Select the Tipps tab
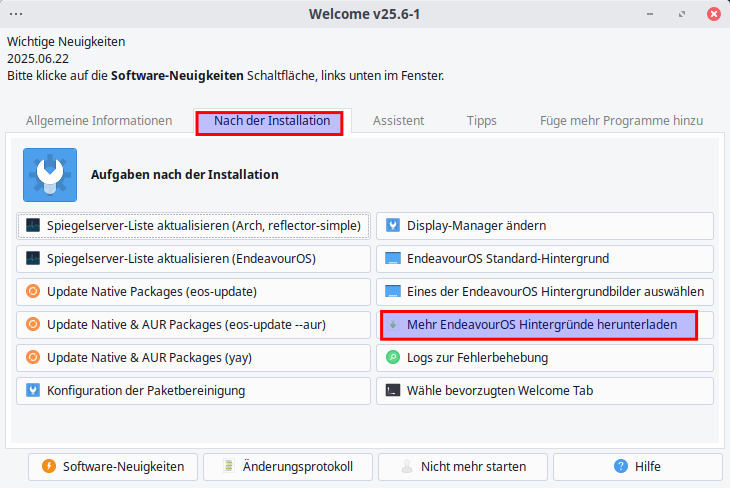 (x=481, y=121)
